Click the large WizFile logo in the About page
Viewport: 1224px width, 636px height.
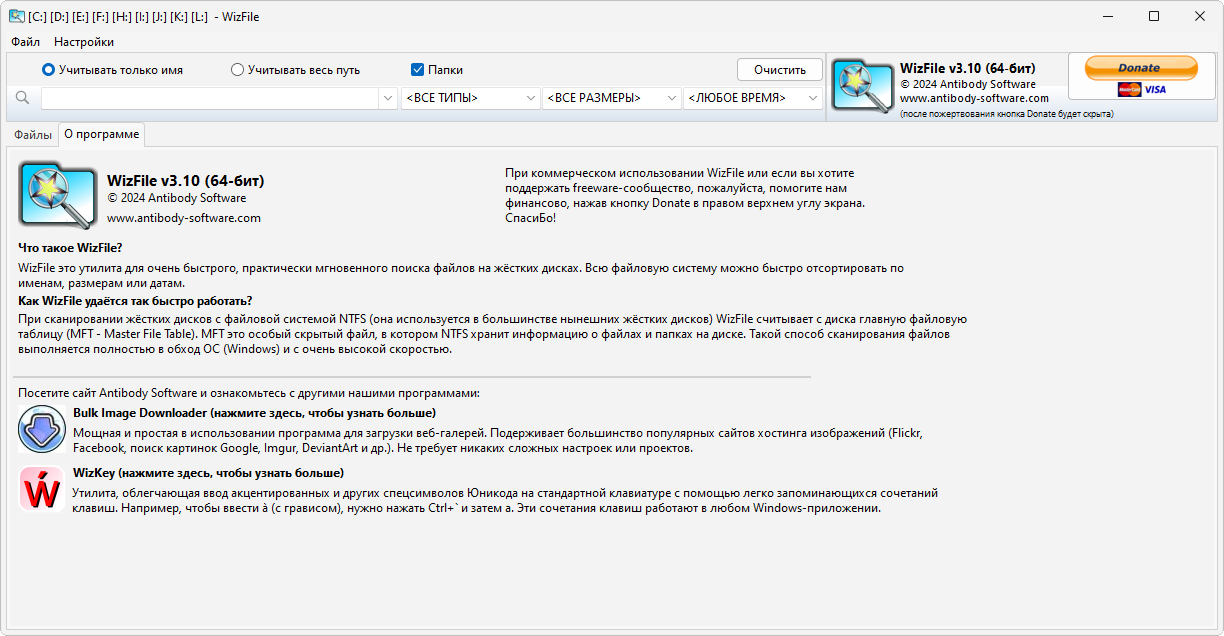coord(58,195)
